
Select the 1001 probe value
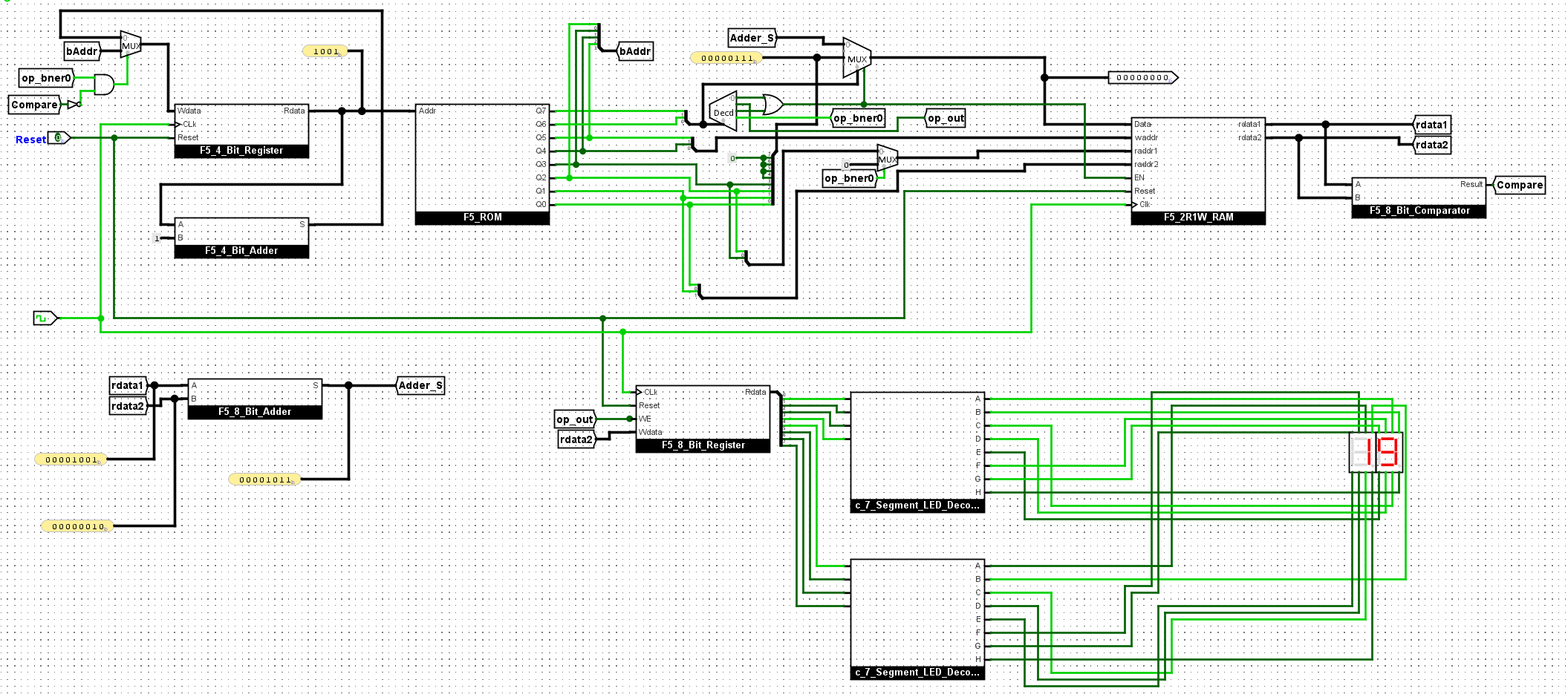click(x=325, y=51)
